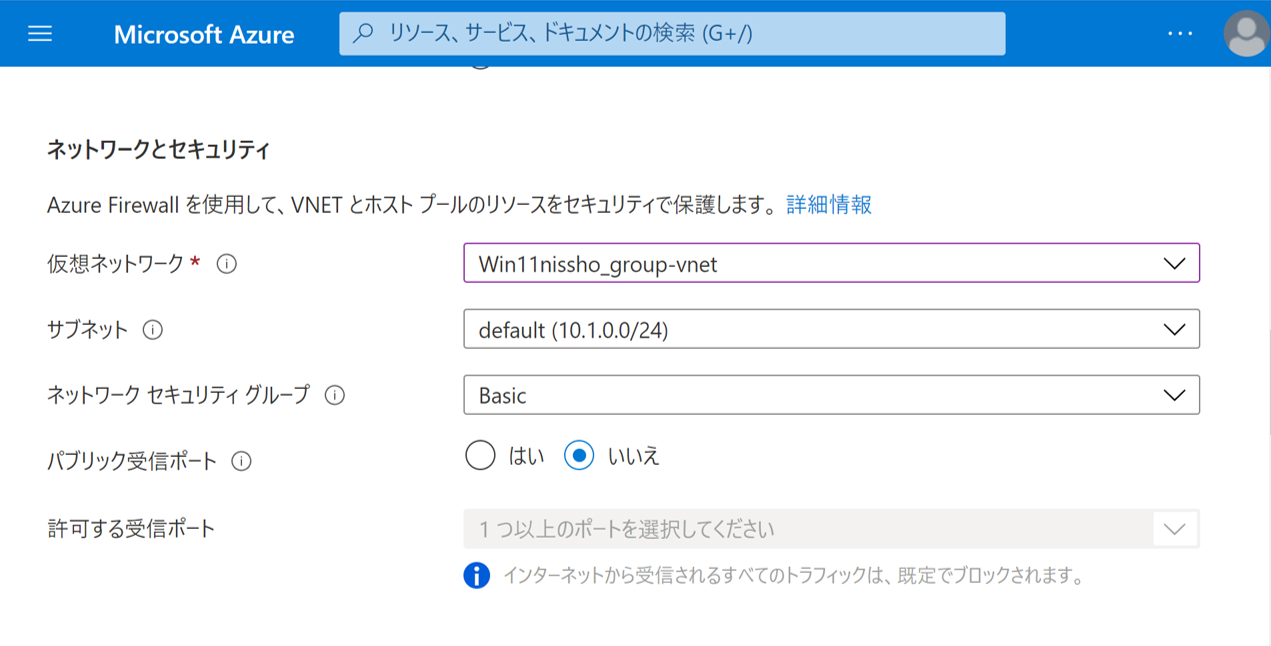Click the Microsoft Azure home title

(x=204, y=34)
